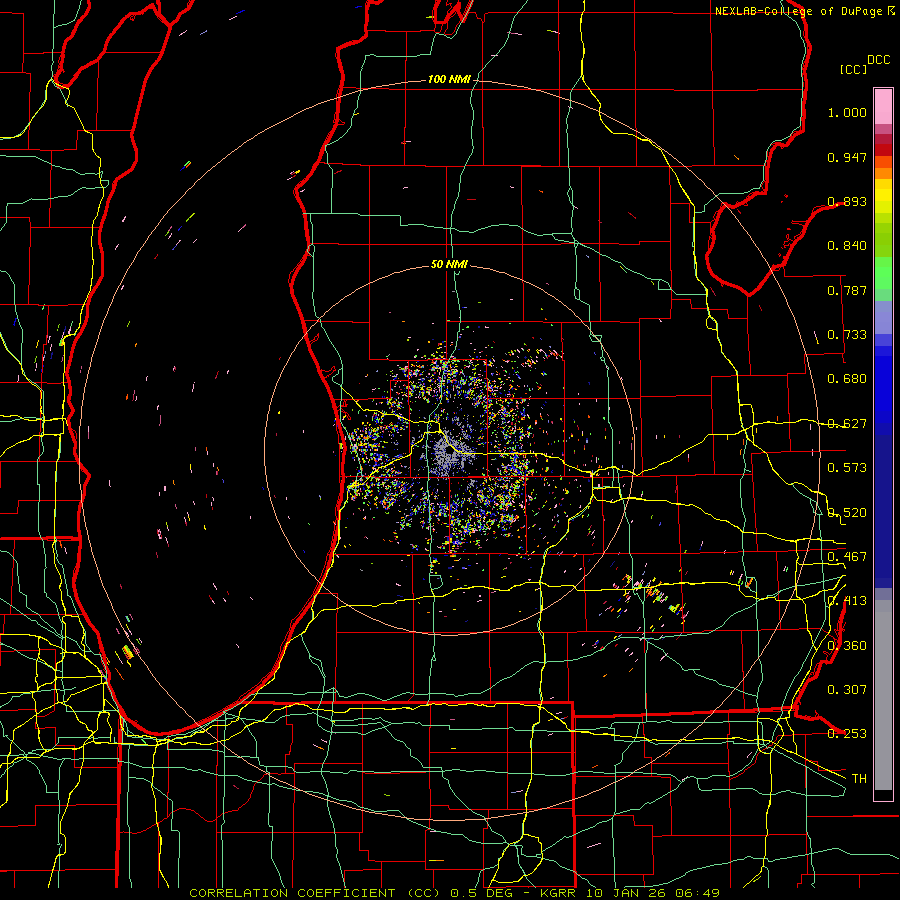Select the 0.520 legend value

847,513
